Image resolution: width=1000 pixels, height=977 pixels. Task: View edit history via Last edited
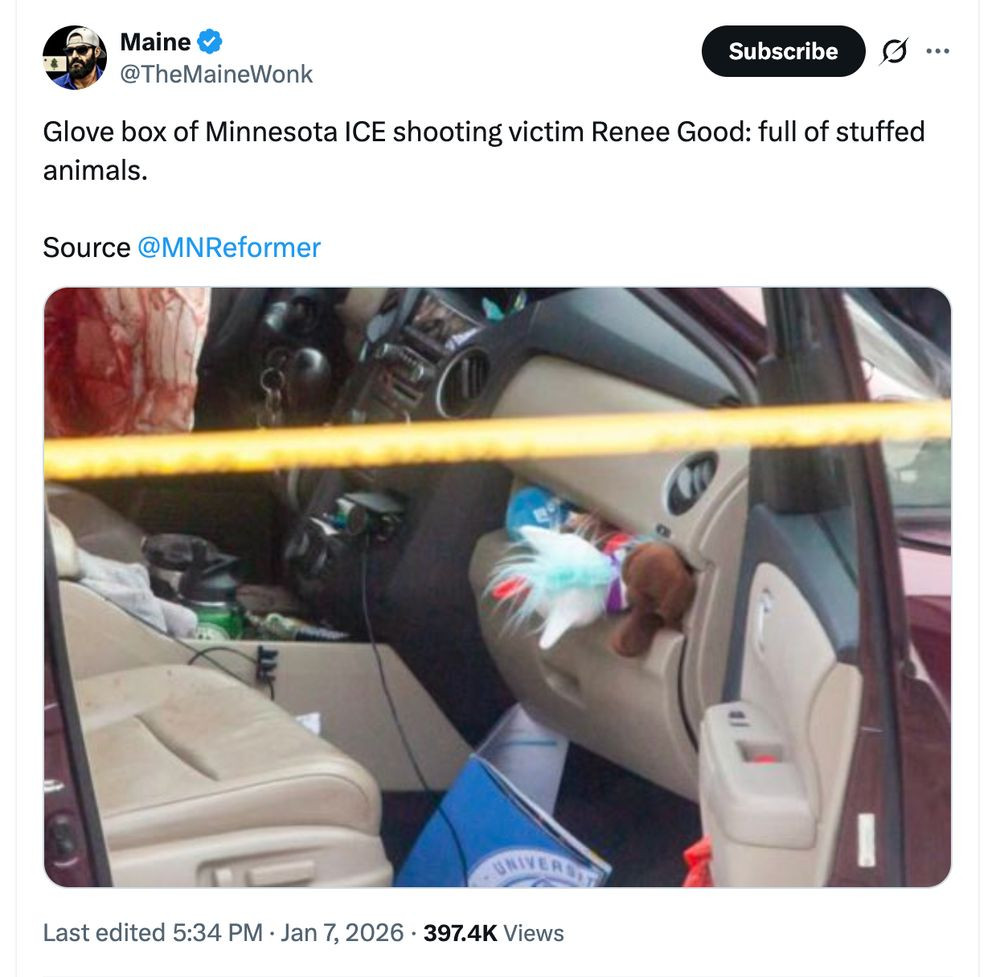(103, 933)
